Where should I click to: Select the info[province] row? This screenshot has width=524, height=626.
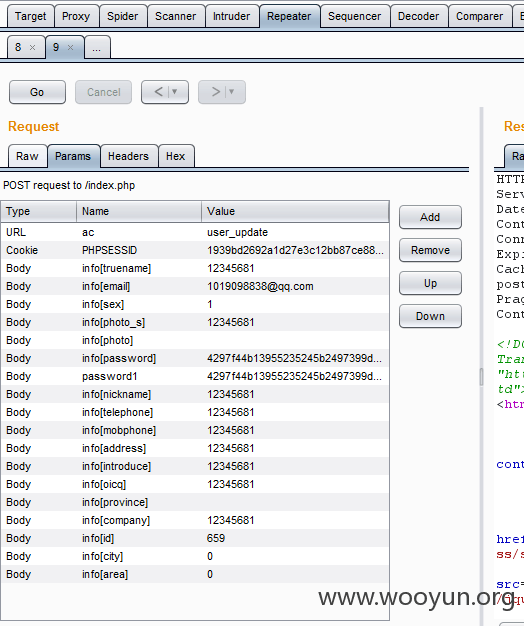[x=195, y=502]
